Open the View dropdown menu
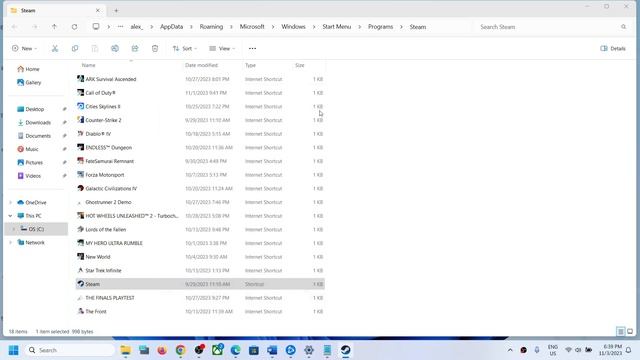 coord(222,49)
